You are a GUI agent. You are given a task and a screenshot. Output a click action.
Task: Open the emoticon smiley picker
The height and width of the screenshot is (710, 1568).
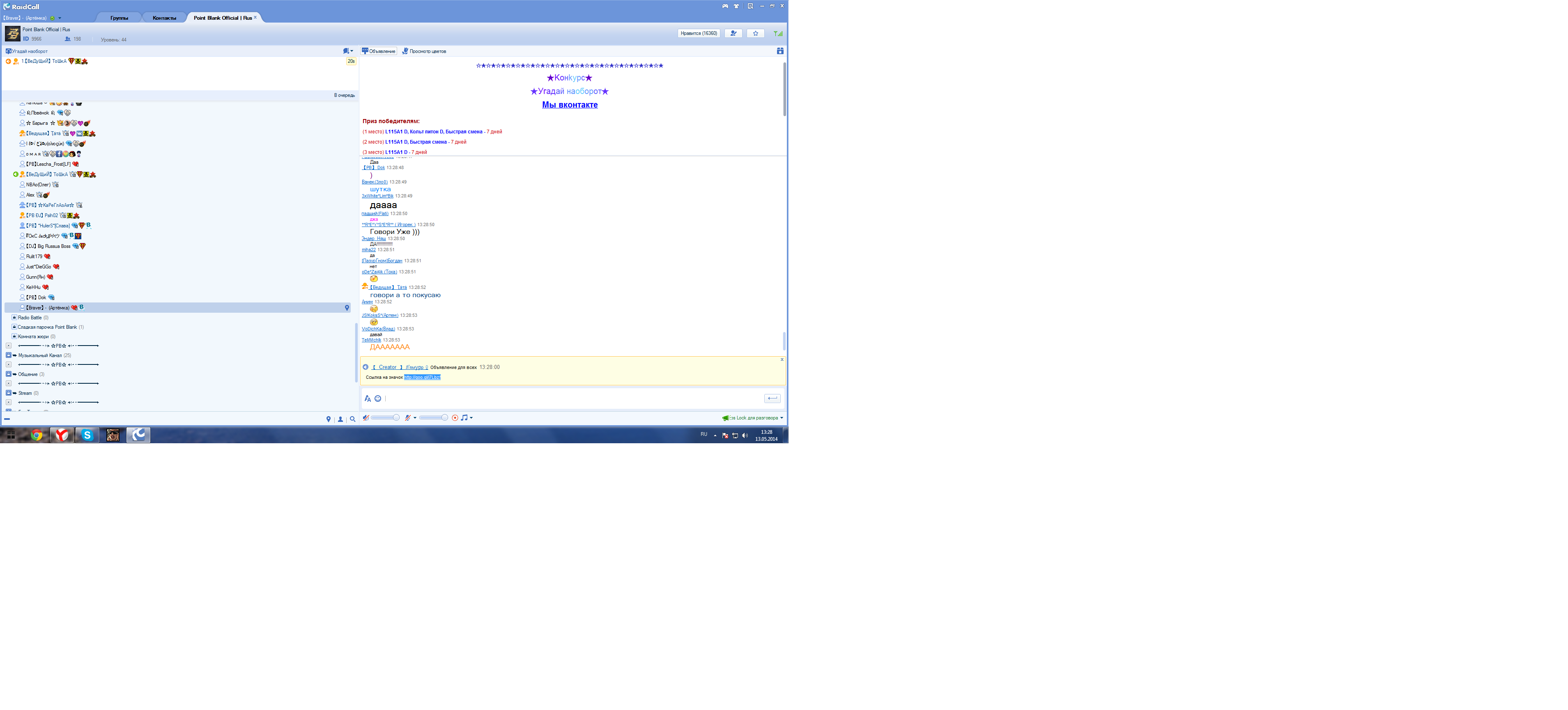(377, 399)
